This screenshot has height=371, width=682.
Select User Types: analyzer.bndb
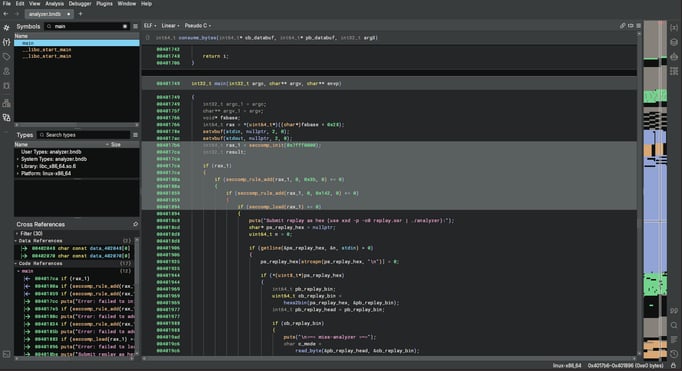51,152
